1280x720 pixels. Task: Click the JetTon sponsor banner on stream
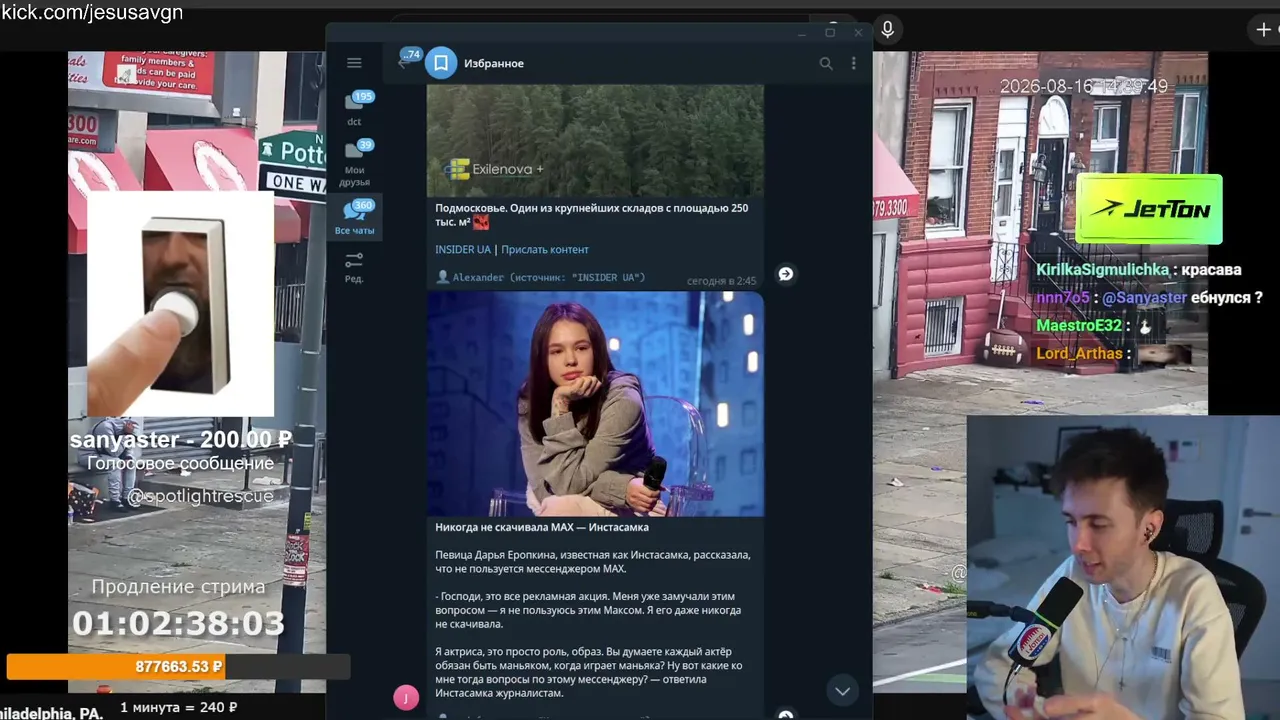pyautogui.click(x=1149, y=209)
